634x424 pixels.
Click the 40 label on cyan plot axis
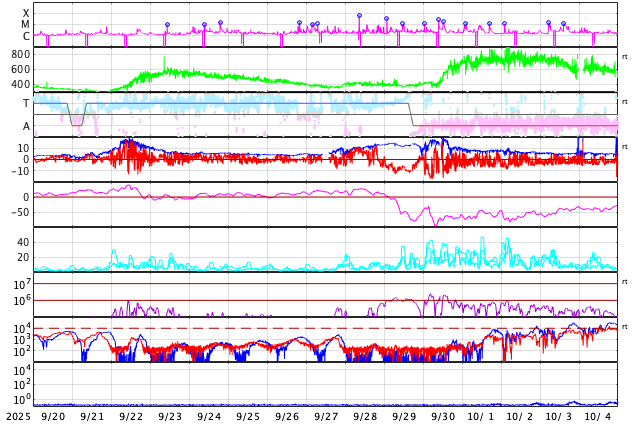(x=23, y=242)
